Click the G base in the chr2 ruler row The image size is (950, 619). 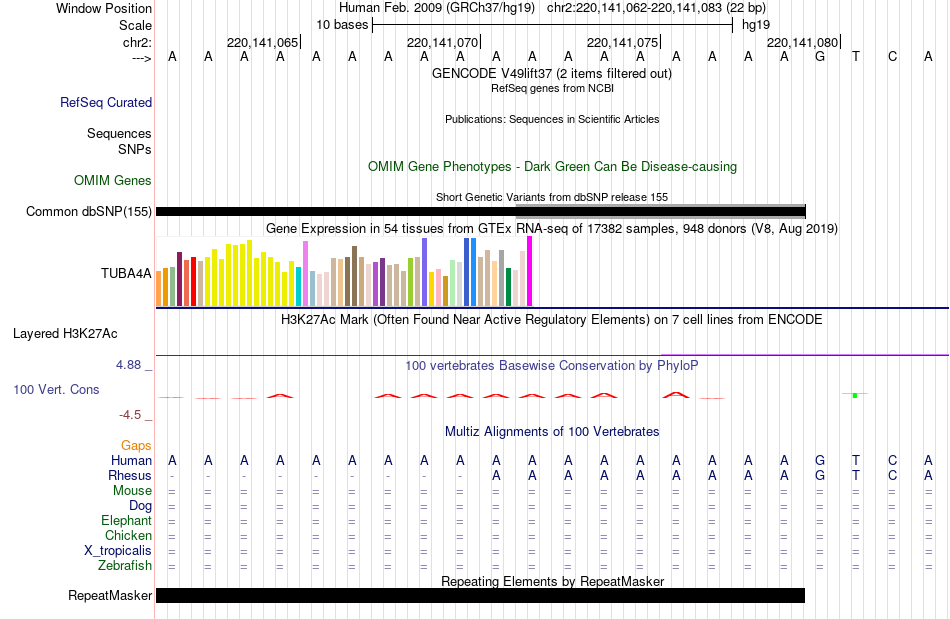tap(820, 57)
